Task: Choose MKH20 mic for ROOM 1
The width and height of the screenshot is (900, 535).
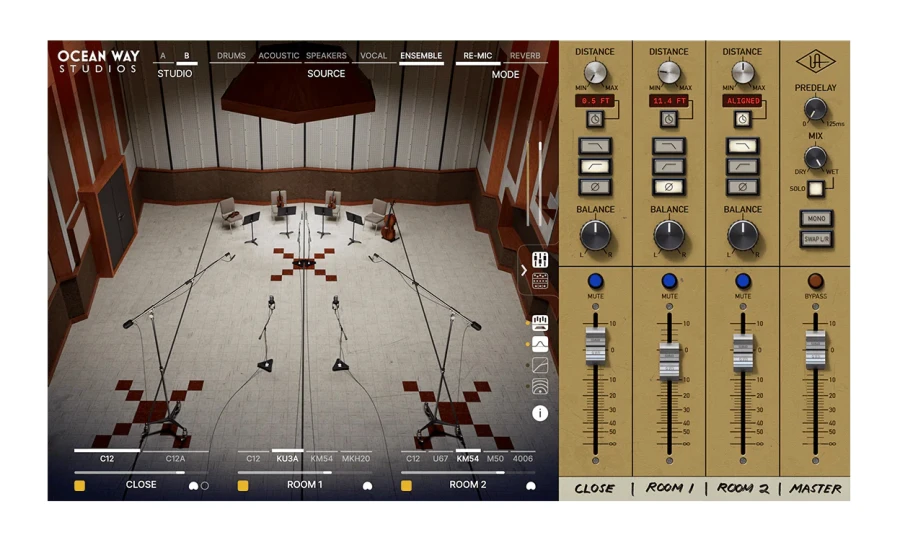Action: tap(355, 458)
